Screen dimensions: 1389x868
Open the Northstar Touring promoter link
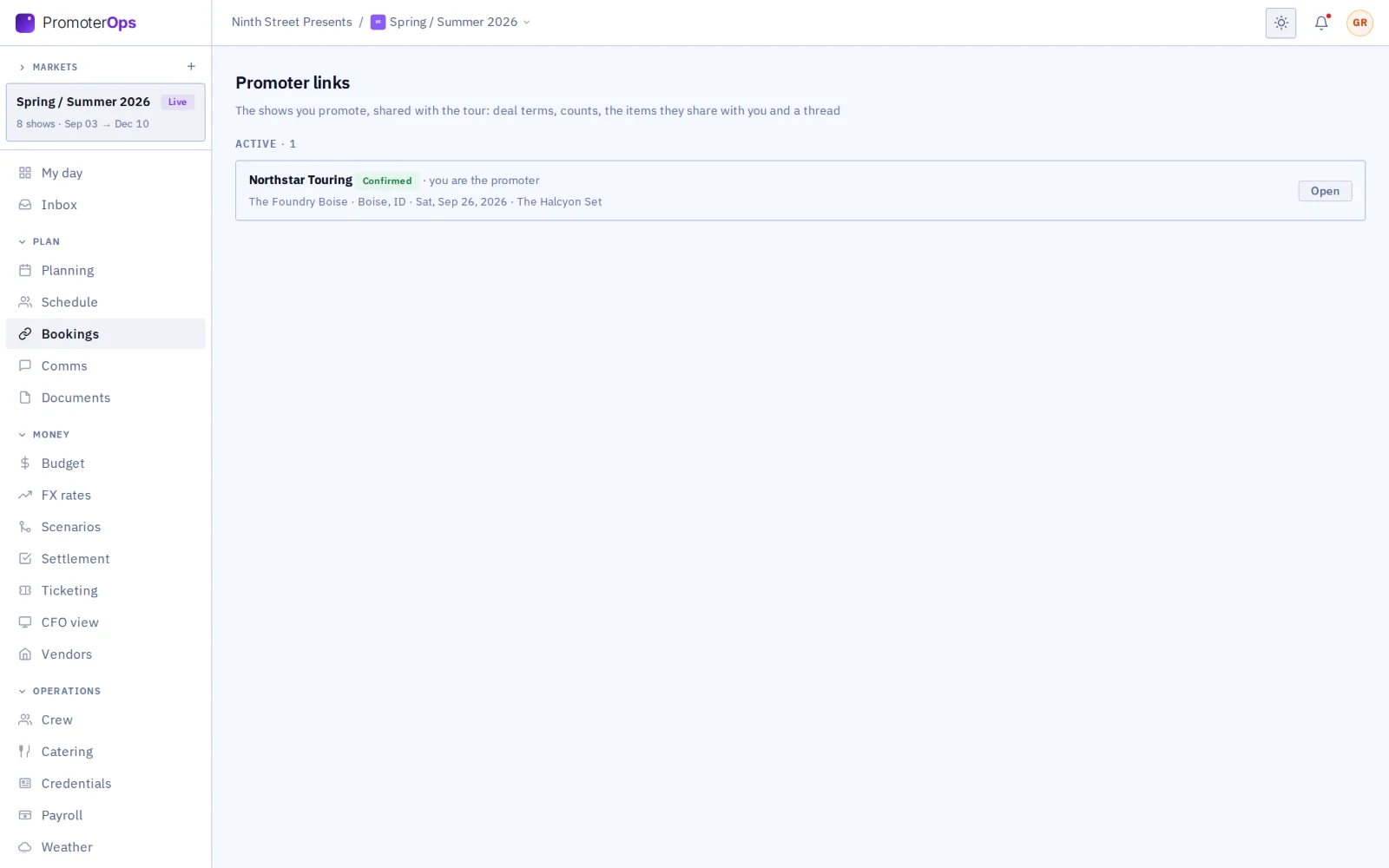click(1325, 191)
